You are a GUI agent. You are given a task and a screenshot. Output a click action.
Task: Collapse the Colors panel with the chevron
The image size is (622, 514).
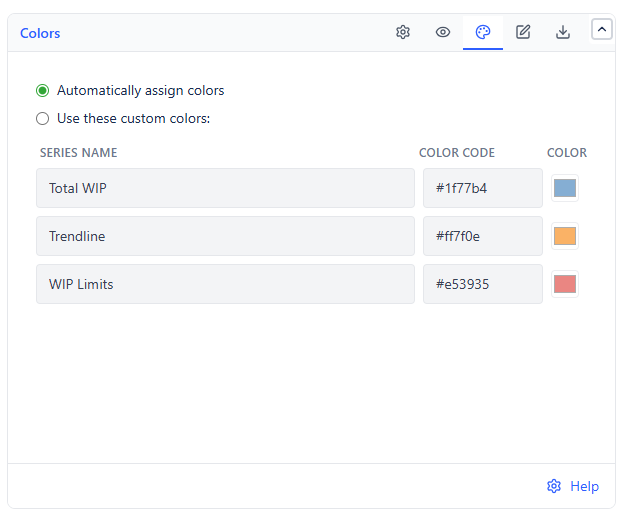tap(602, 29)
